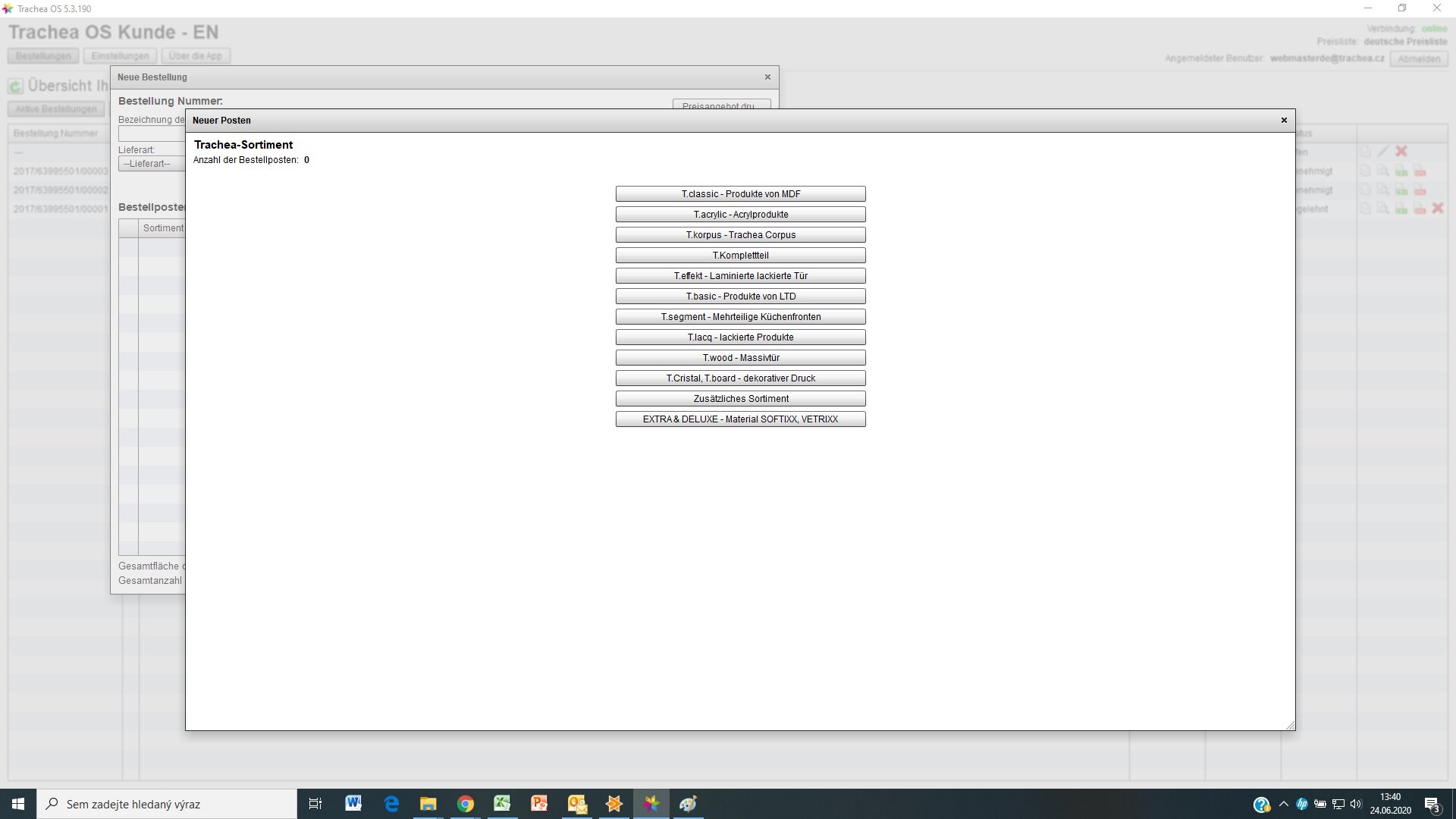Select T.wood - Massivtür
The width and height of the screenshot is (1456, 819).
pos(740,358)
